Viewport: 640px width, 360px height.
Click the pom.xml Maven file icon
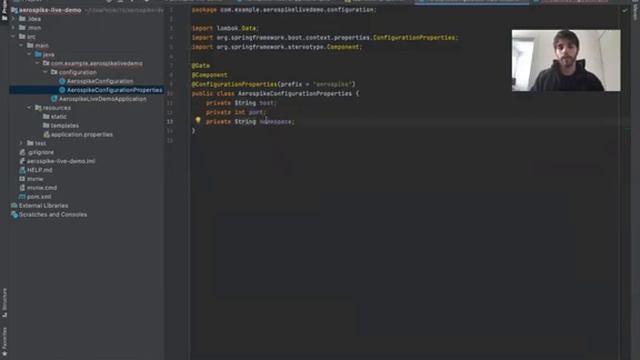22,197
